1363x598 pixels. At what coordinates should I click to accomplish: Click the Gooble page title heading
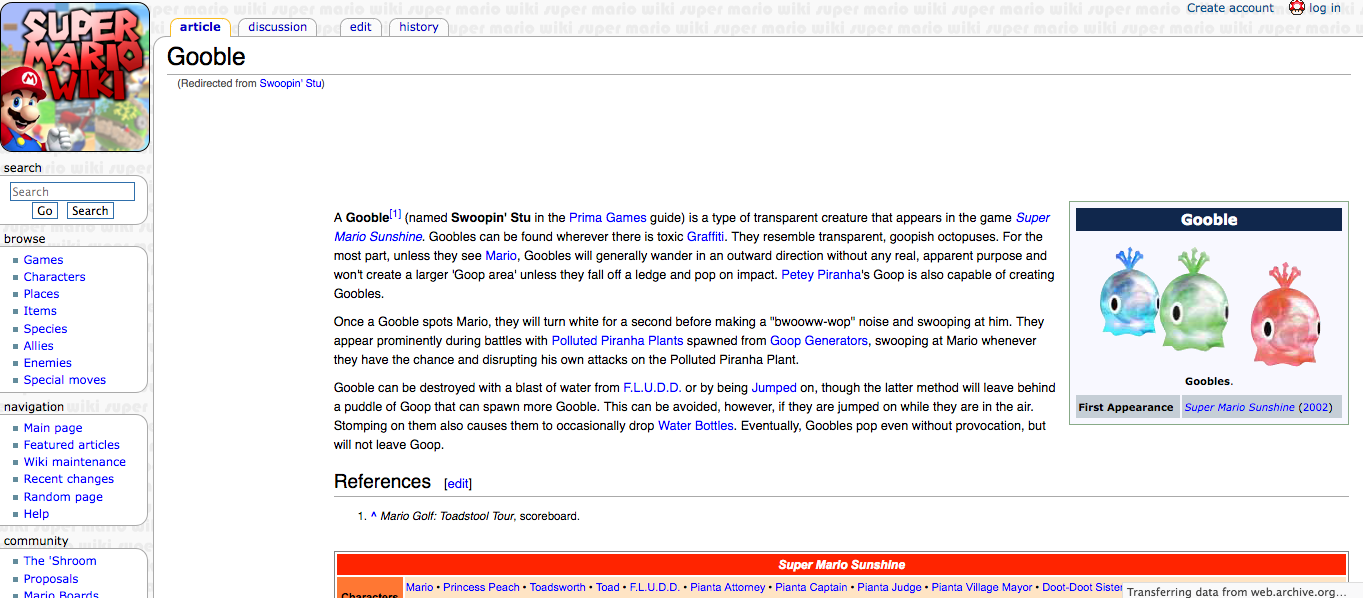pyautogui.click(x=206, y=57)
